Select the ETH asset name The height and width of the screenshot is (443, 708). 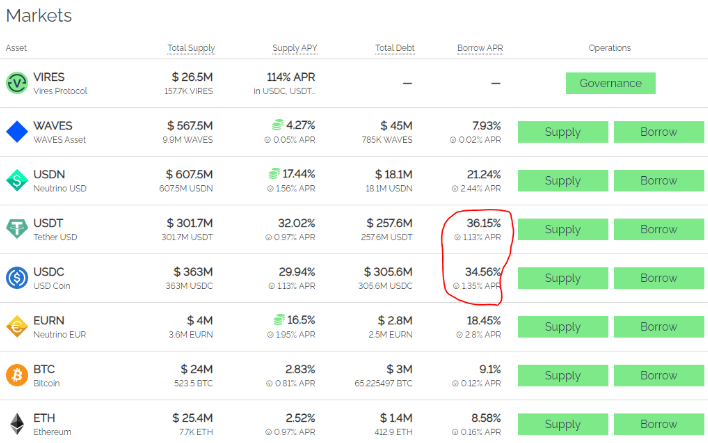(44, 418)
